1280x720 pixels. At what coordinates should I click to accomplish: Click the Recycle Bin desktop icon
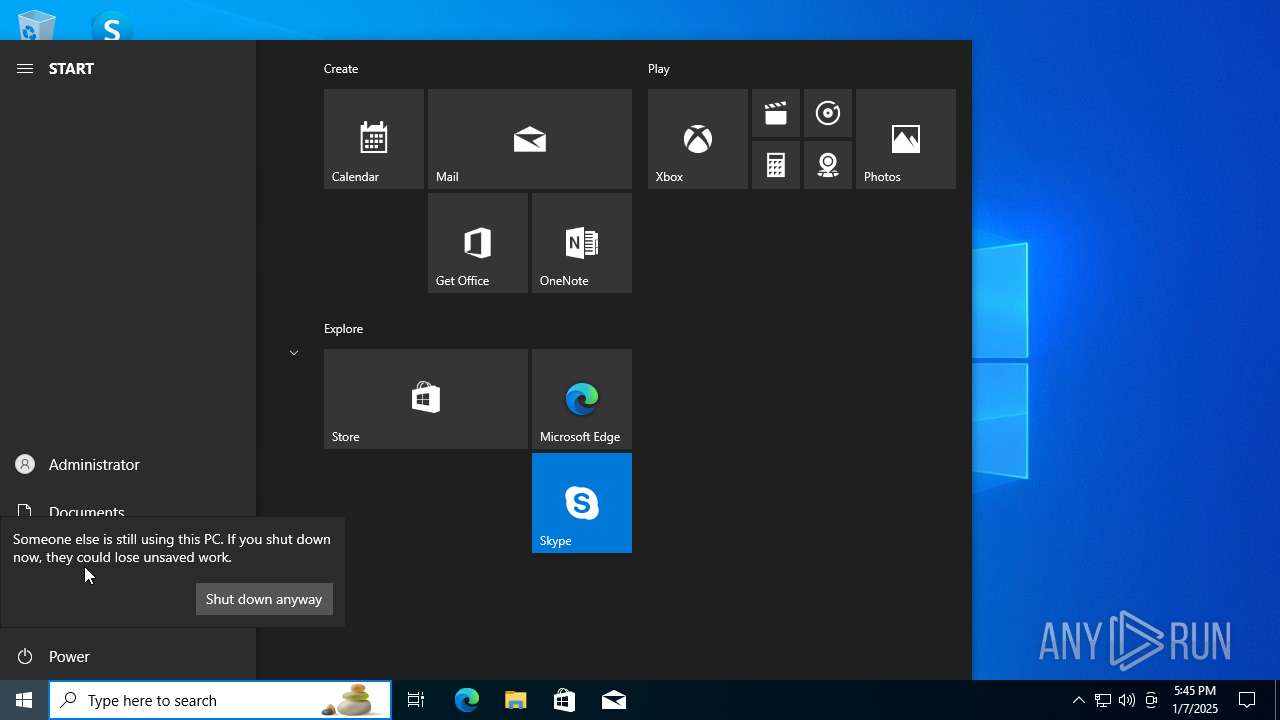click(36, 25)
